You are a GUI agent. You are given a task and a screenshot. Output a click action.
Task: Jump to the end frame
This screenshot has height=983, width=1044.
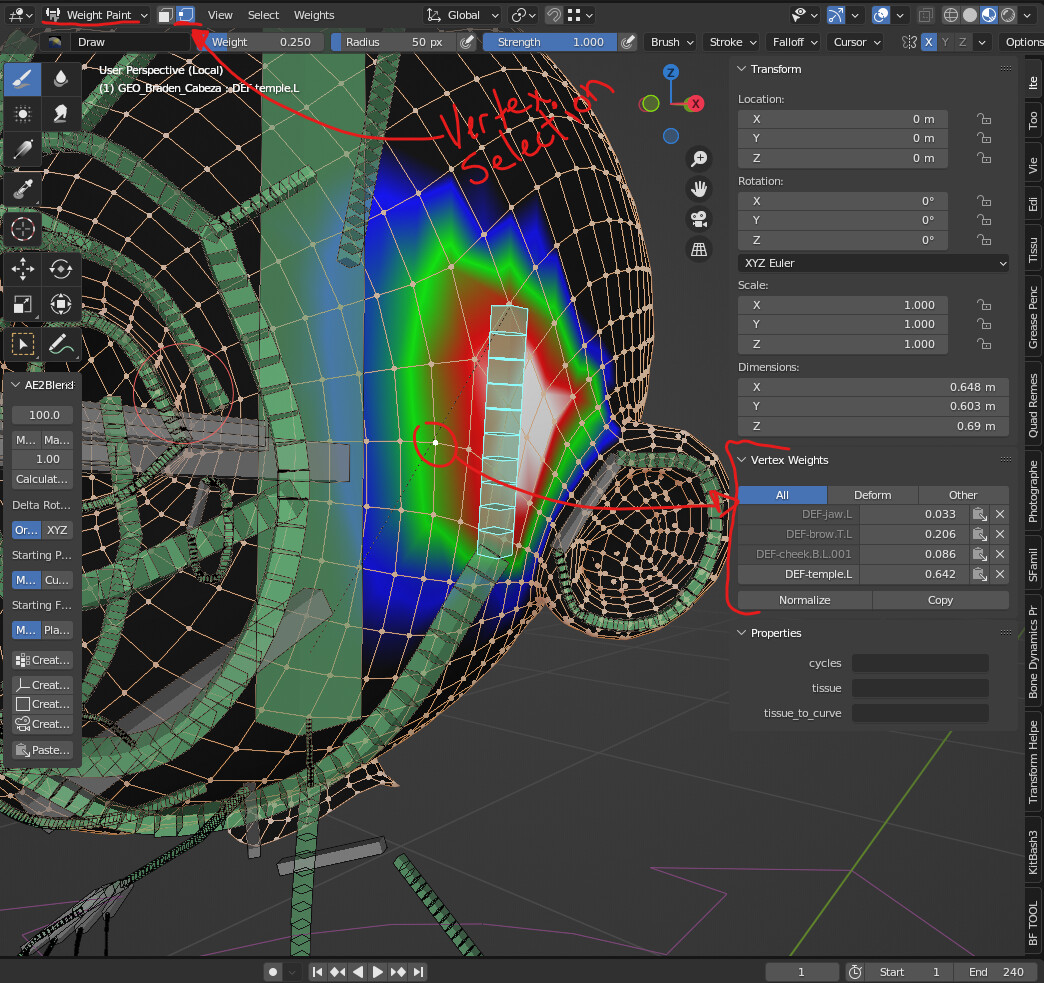point(418,972)
